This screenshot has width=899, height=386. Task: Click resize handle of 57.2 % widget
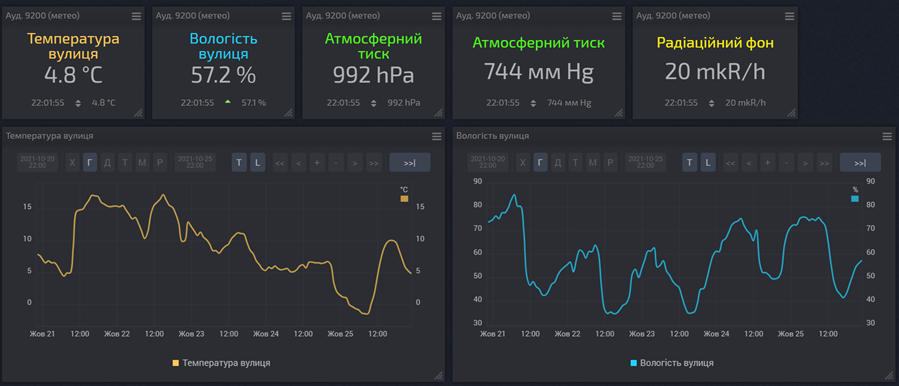tap(288, 113)
